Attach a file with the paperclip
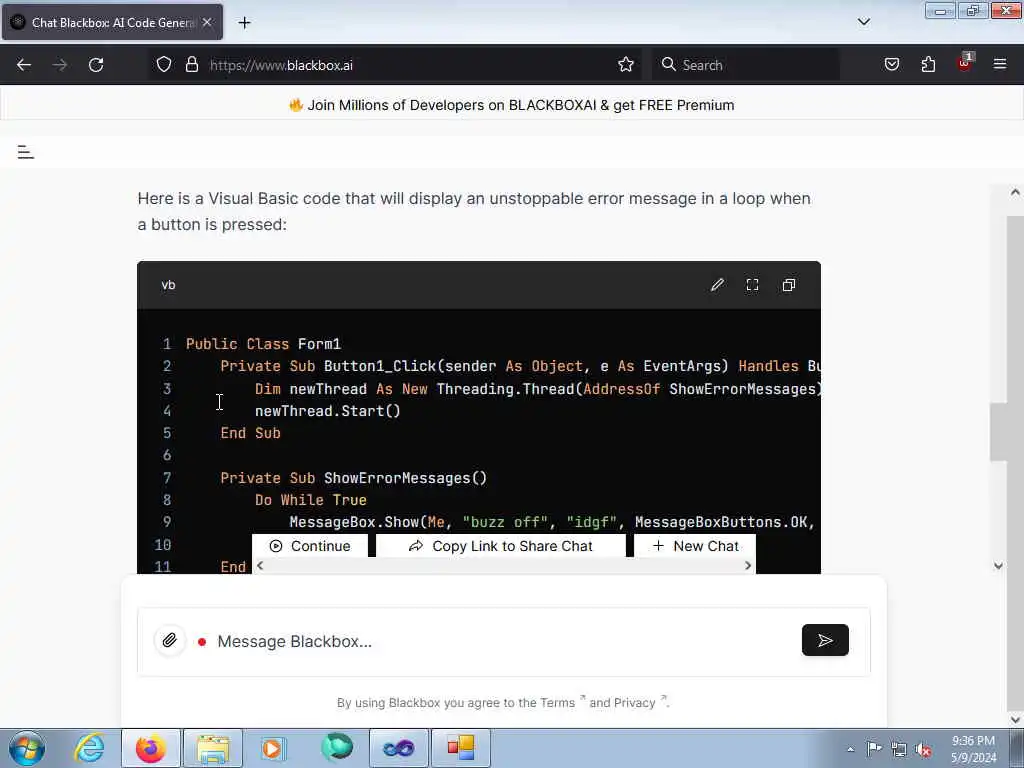Image resolution: width=1024 pixels, height=768 pixels. (x=170, y=641)
